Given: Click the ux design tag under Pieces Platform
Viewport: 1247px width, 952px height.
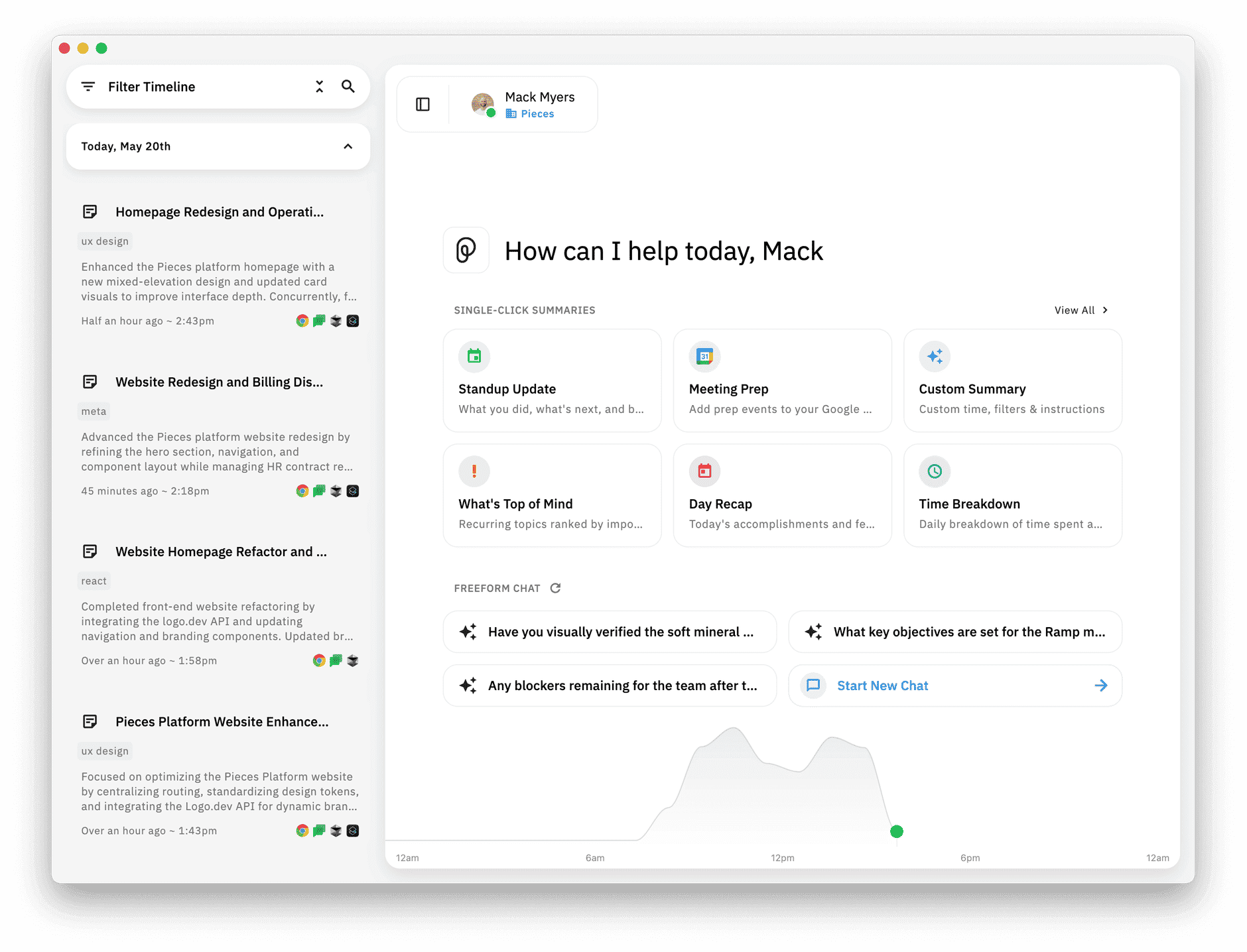Looking at the screenshot, I should point(105,751).
